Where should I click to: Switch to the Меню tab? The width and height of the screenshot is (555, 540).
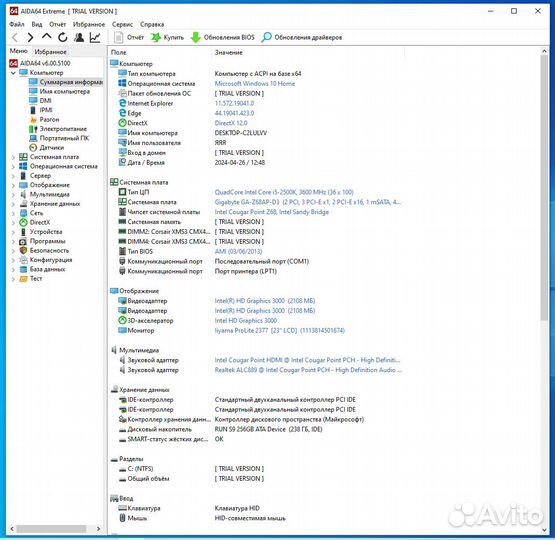pyautogui.click(x=18, y=51)
